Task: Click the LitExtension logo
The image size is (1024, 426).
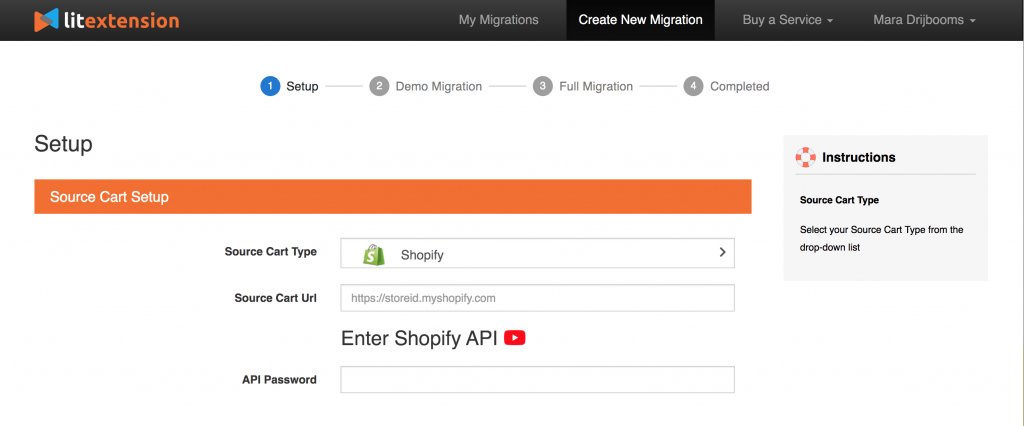Action: 106,20
